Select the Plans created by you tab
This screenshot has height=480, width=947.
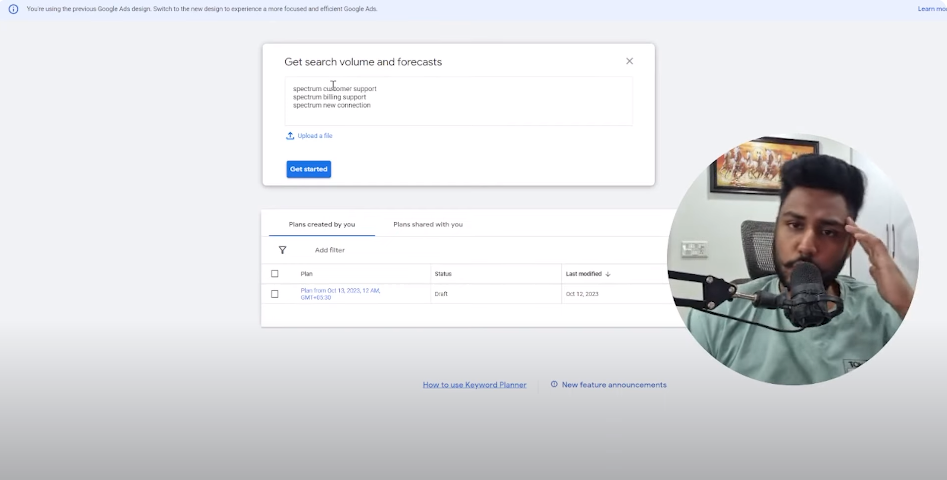pos(321,224)
